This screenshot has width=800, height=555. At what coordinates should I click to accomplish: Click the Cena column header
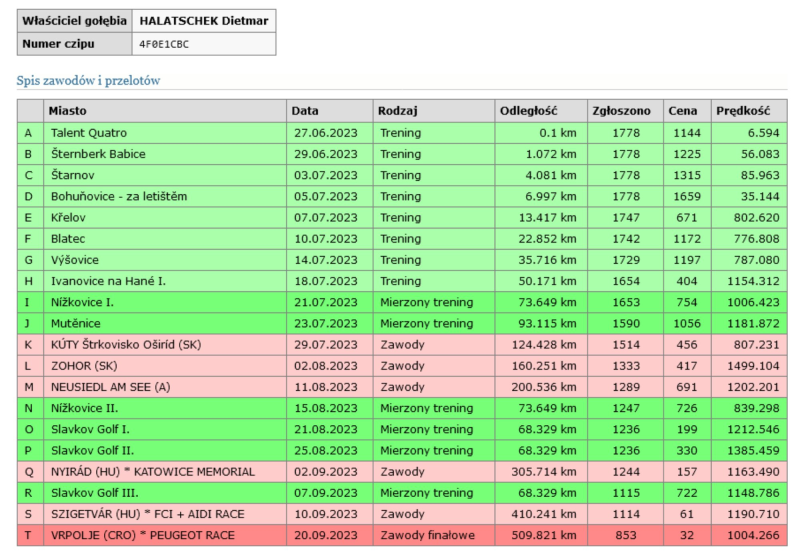[x=682, y=112]
